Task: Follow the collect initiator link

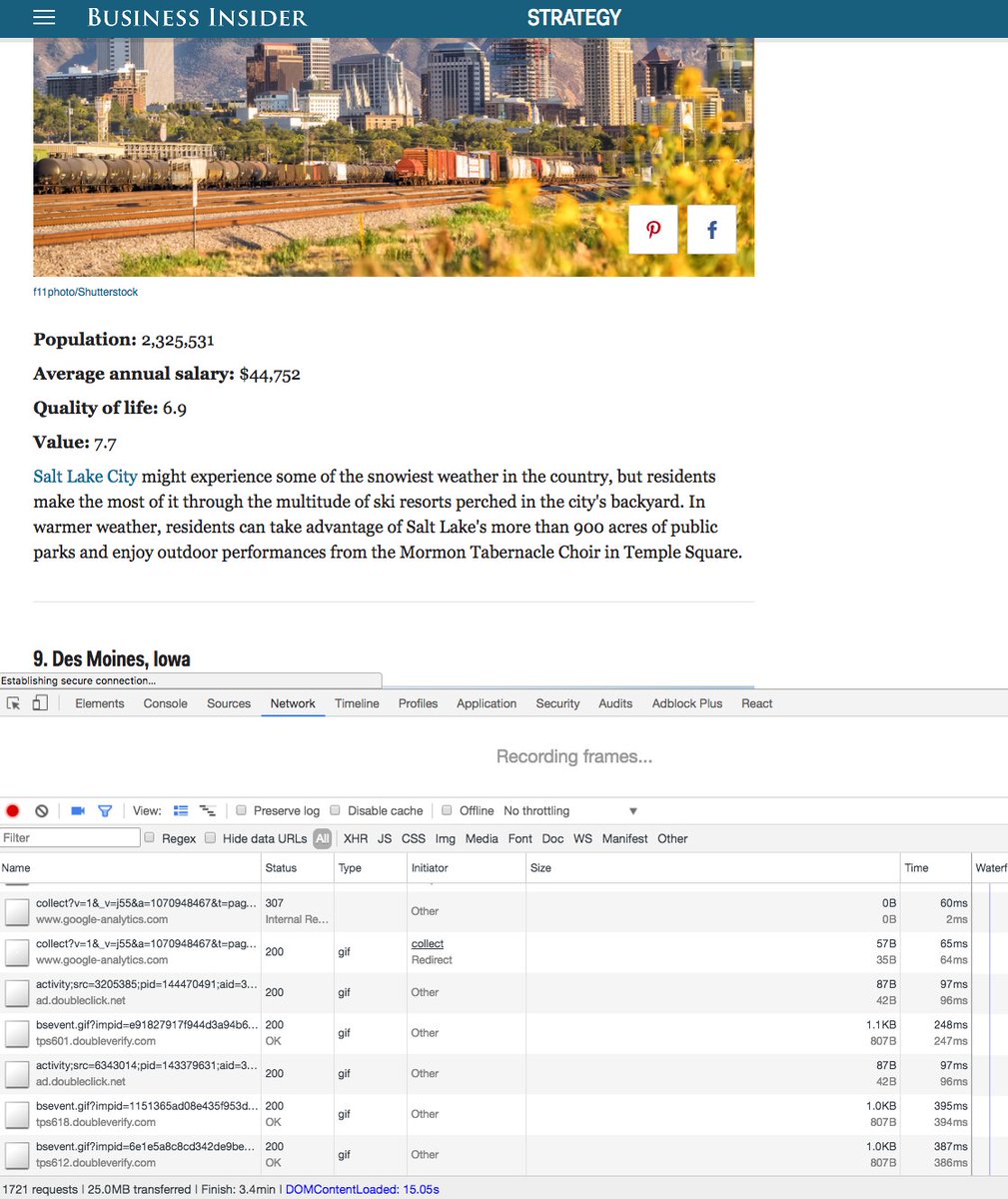Action: point(428,944)
